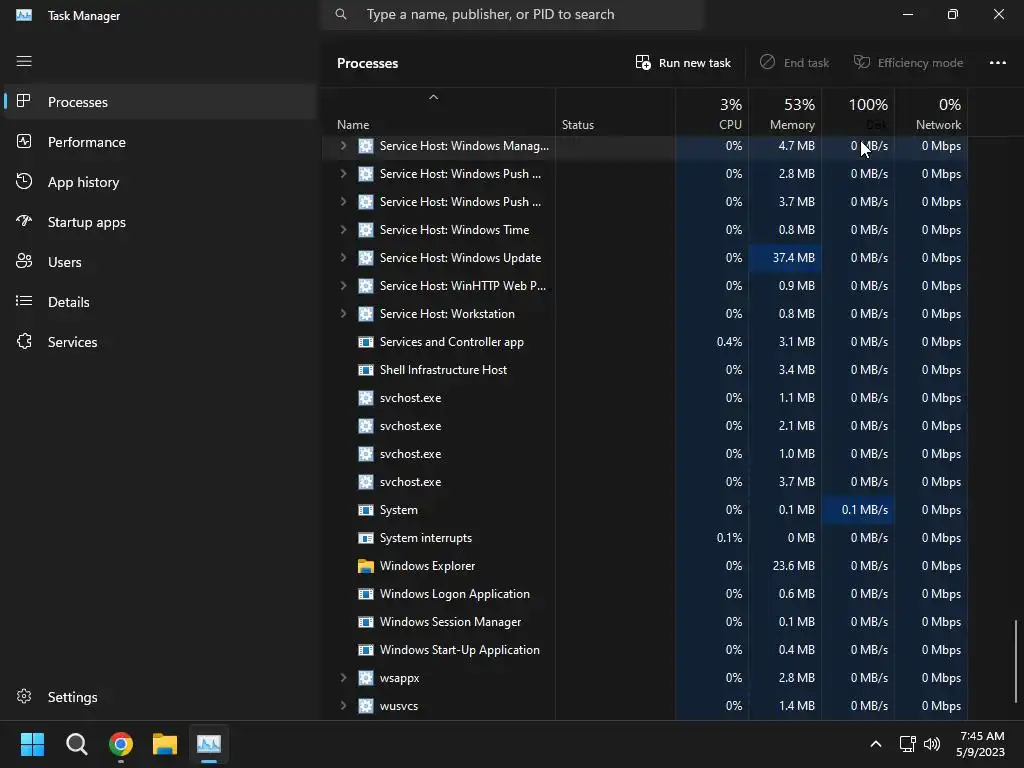The height and width of the screenshot is (768, 1024).
Task: Click the Windows Explorer folder icon
Action: [x=366, y=566]
